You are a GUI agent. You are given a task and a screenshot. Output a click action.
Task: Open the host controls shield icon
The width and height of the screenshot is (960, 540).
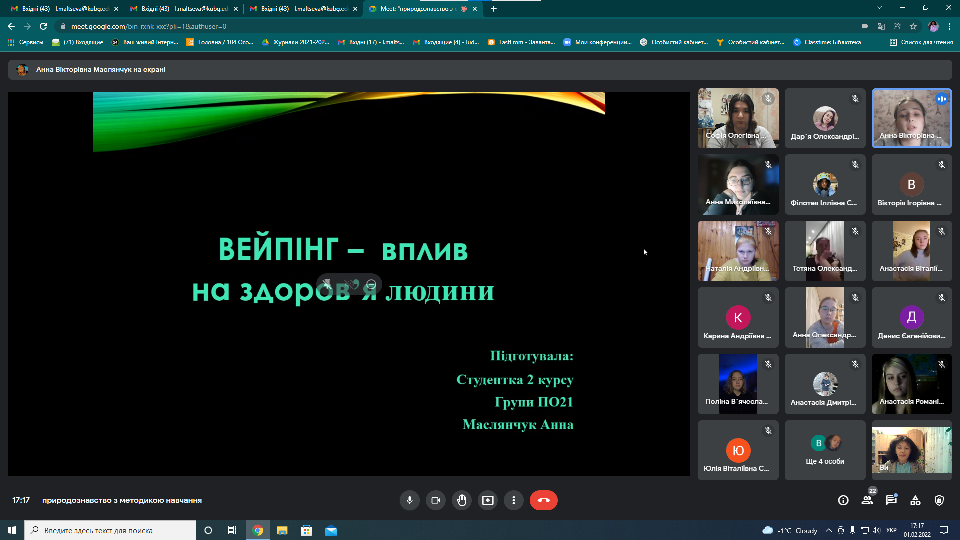(x=939, y=500)
